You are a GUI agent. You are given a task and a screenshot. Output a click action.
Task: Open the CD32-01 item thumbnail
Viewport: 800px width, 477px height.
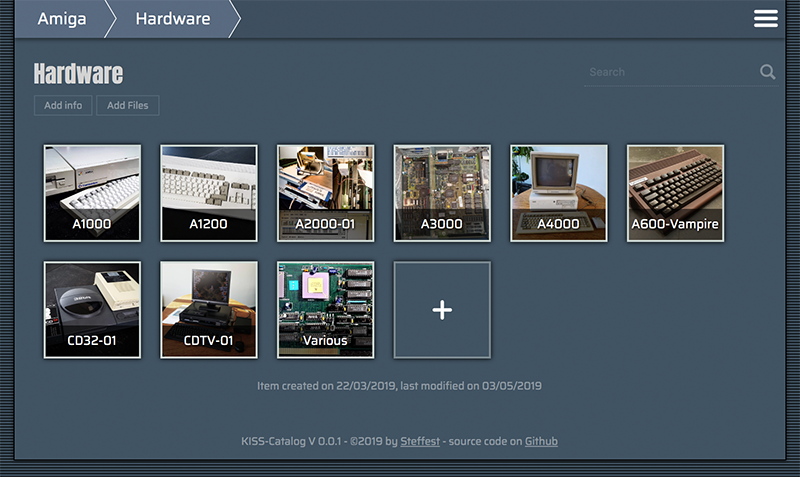click(x=92, y=310)
